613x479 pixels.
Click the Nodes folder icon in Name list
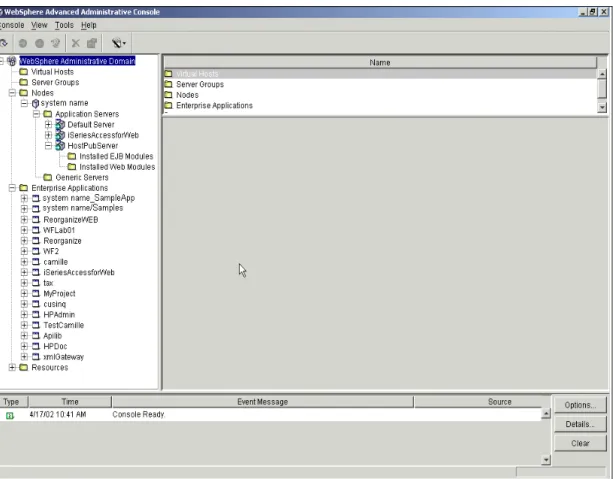pos(168,95)
